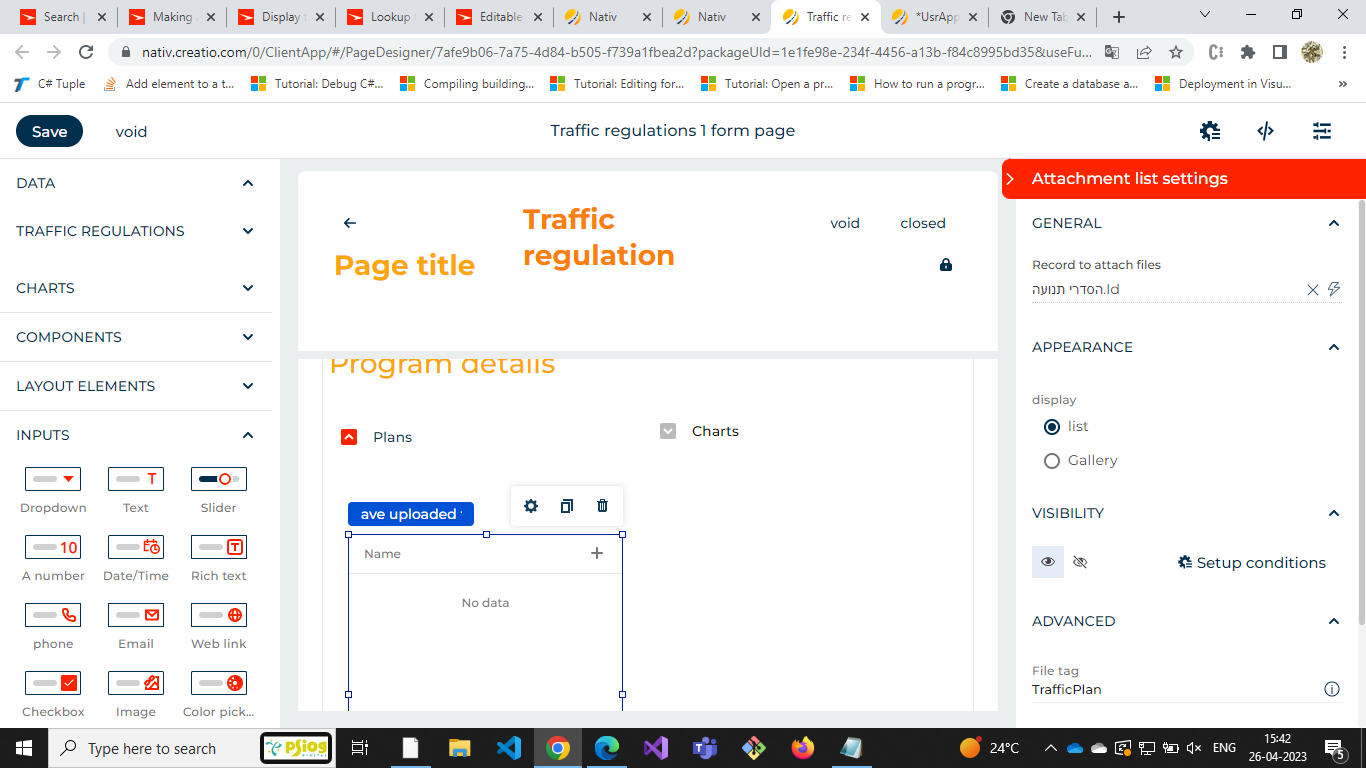1366x768 pixels.
Task: Add the Rich text input element
Action: (x=219, y=558)
